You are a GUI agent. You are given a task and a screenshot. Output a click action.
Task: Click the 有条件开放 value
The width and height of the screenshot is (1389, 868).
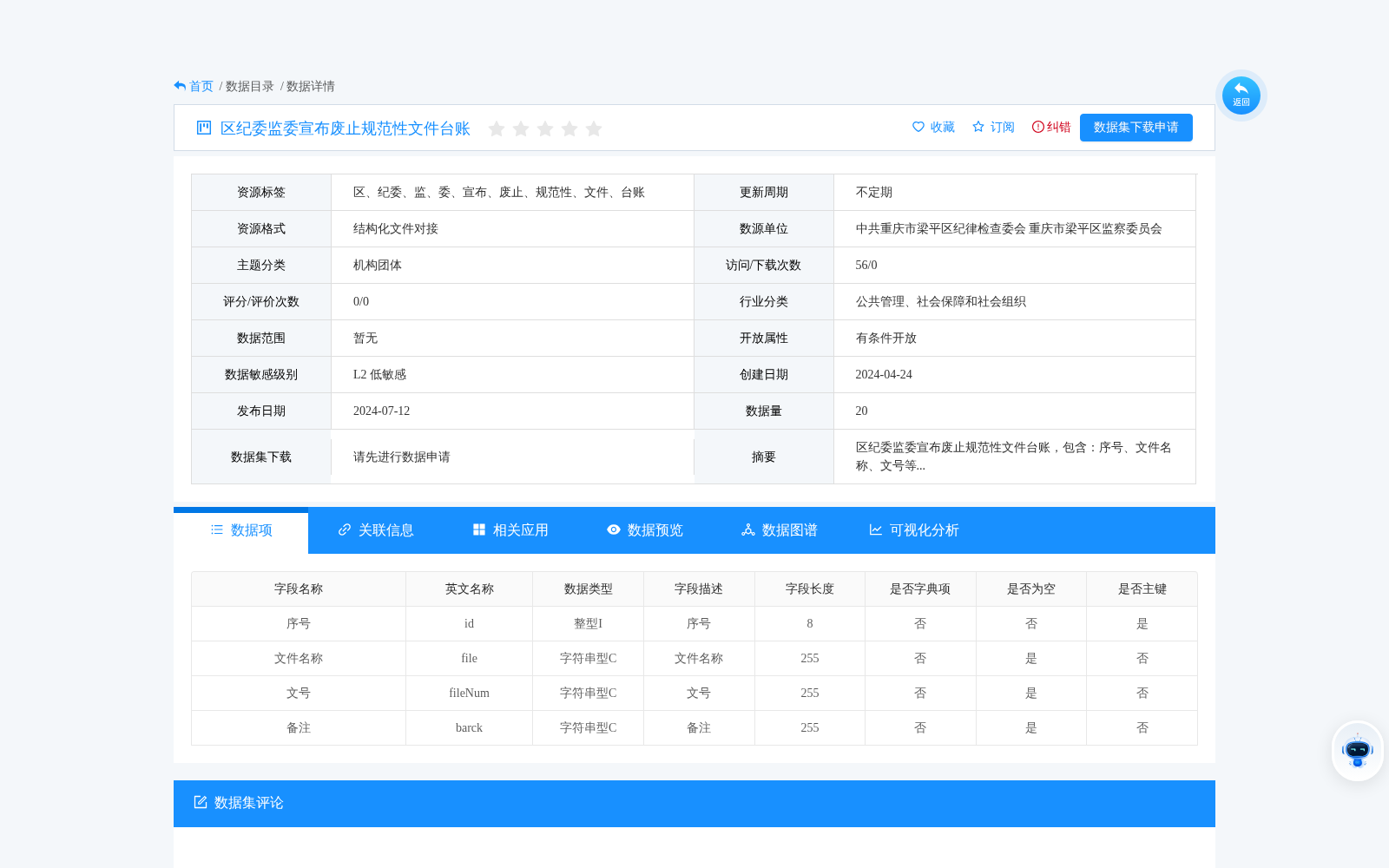[886, 339]
